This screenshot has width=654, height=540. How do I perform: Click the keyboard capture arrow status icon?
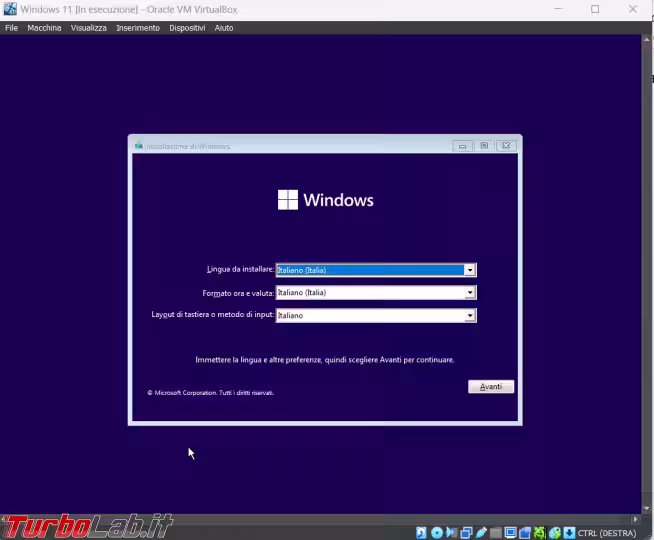[x=569, y=532]
